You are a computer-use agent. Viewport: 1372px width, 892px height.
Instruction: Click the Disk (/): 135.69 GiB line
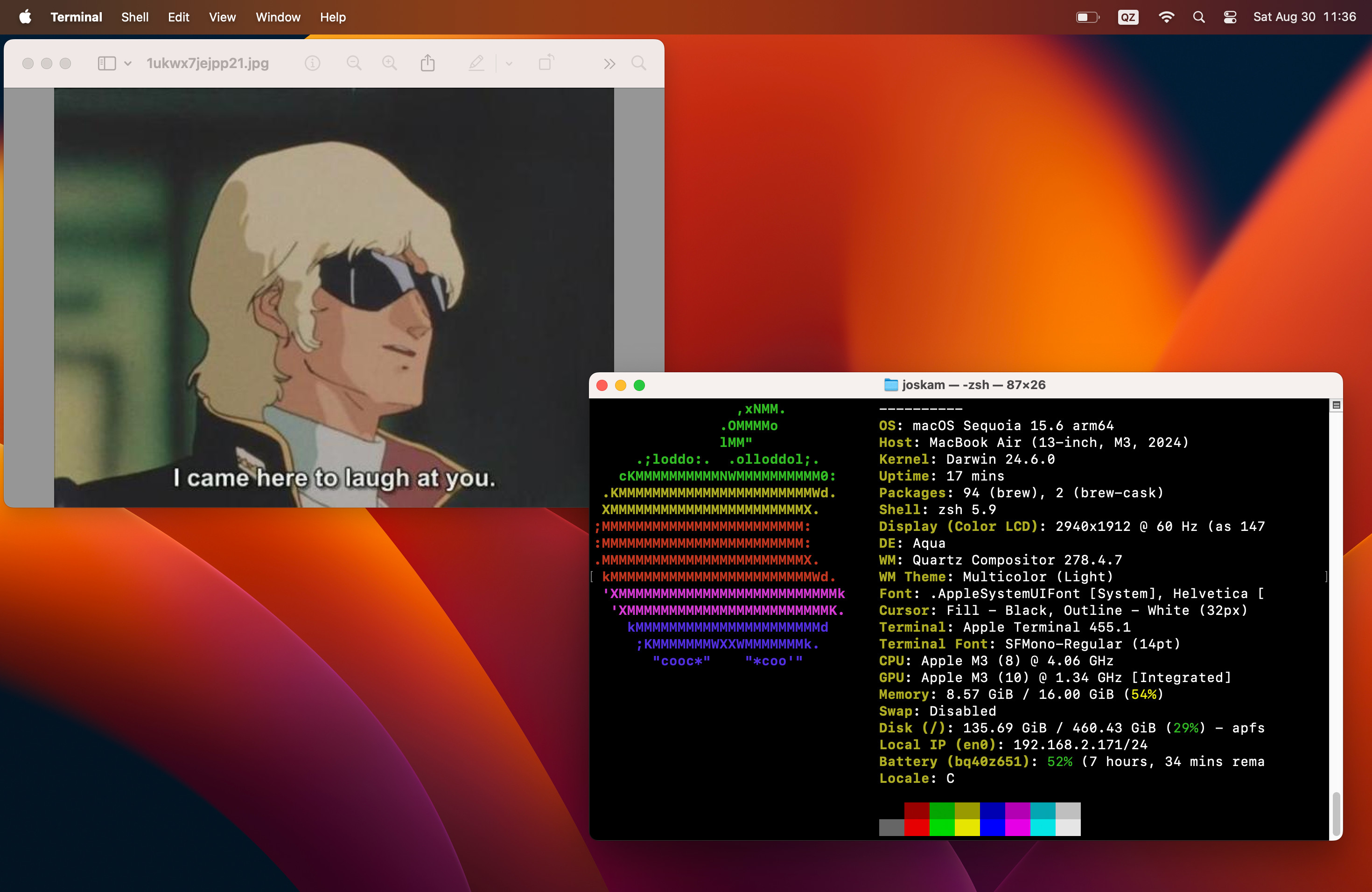point(1071,727)
